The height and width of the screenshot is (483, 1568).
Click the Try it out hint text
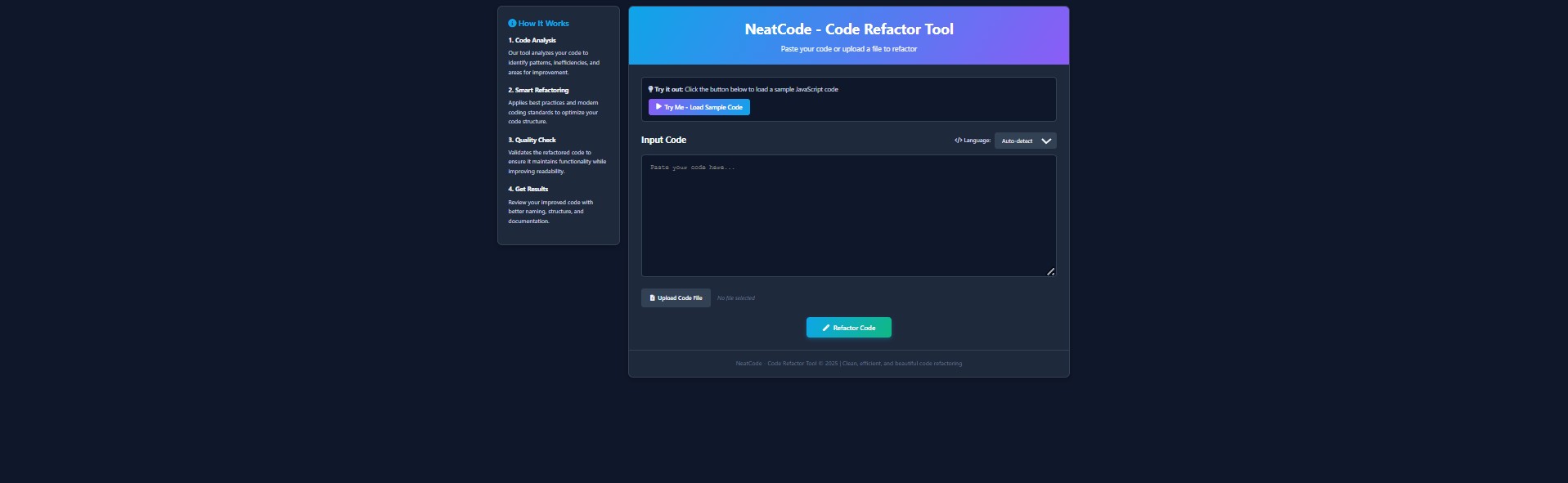[743, 89]
